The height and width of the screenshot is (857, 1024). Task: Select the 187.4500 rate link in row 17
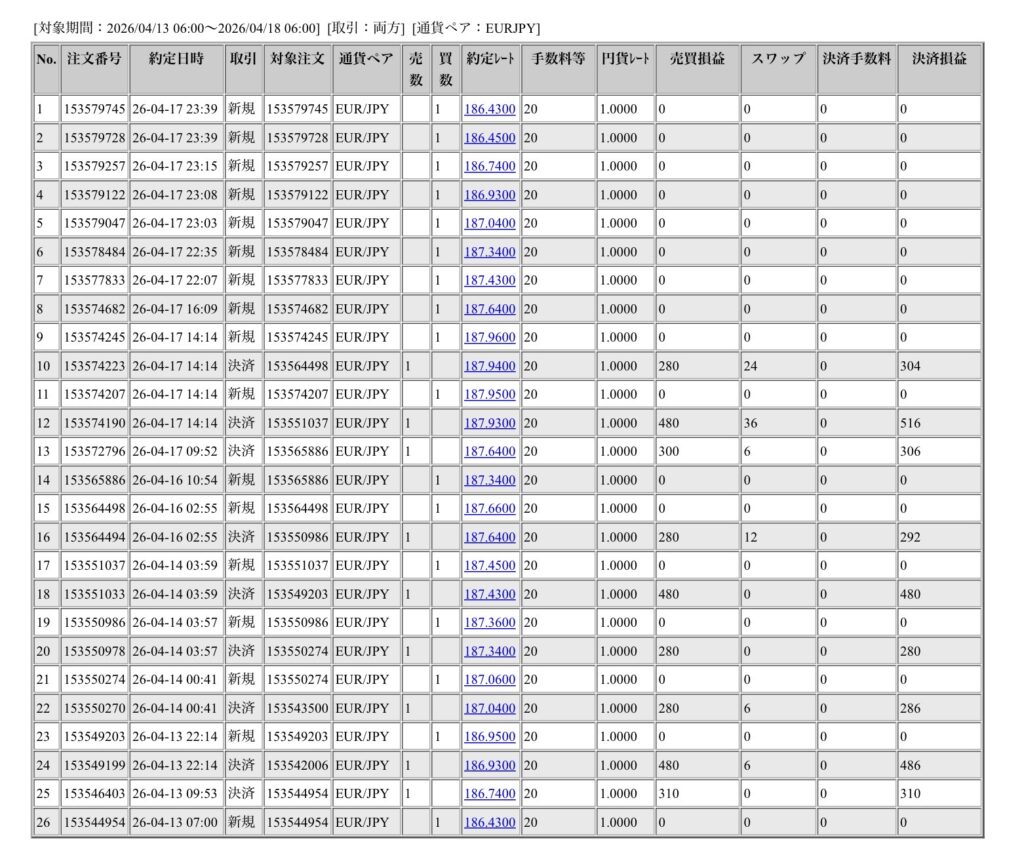490,565
